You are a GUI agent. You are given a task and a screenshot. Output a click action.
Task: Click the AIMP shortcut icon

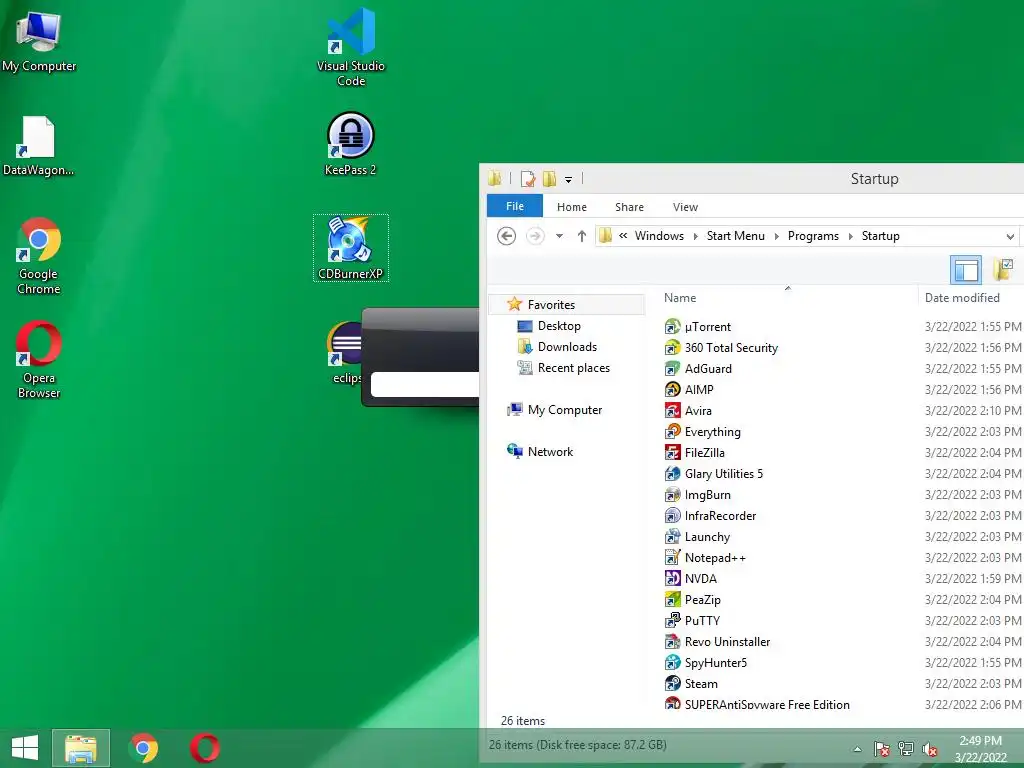(673, 389)
